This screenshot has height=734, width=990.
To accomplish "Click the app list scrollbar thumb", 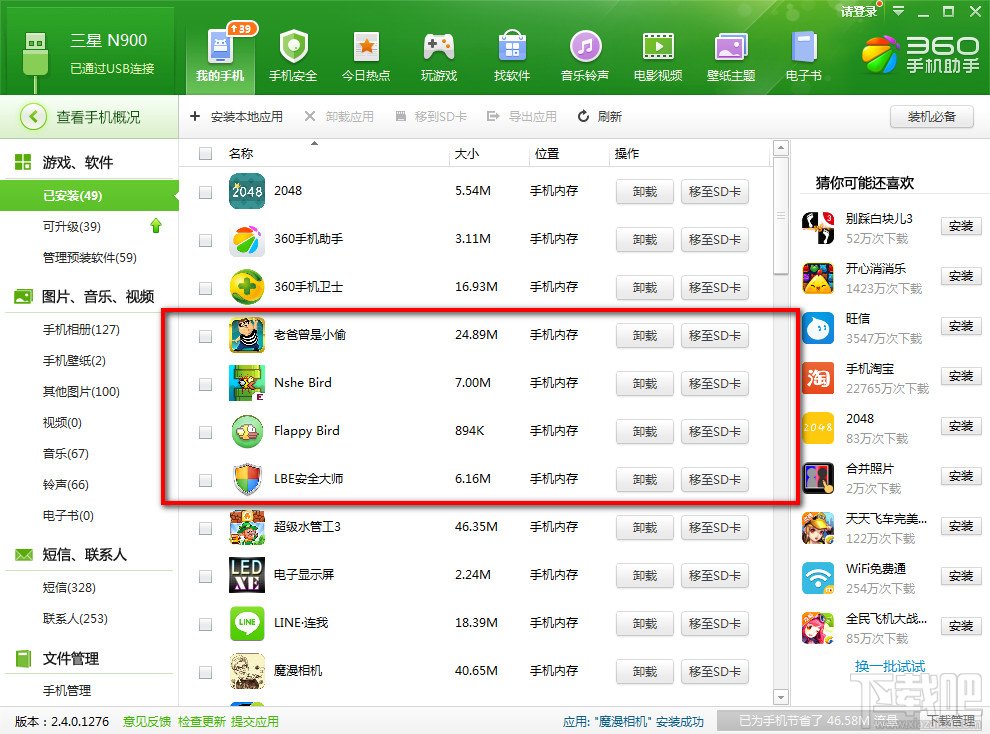I will [x=781, y=216].
